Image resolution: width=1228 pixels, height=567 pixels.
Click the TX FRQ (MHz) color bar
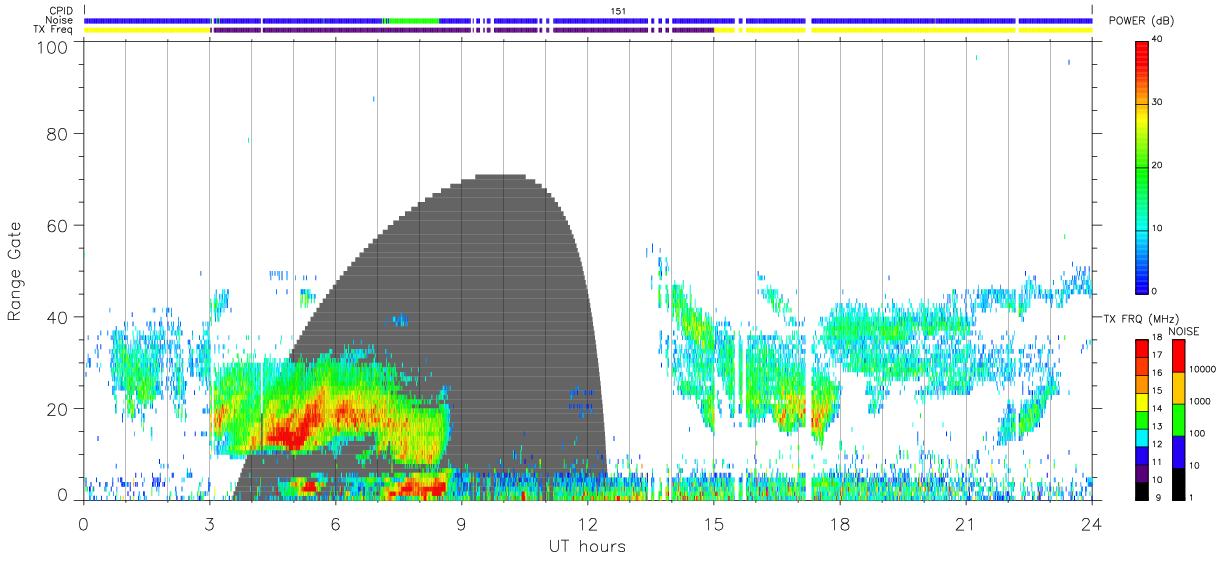1143,420
